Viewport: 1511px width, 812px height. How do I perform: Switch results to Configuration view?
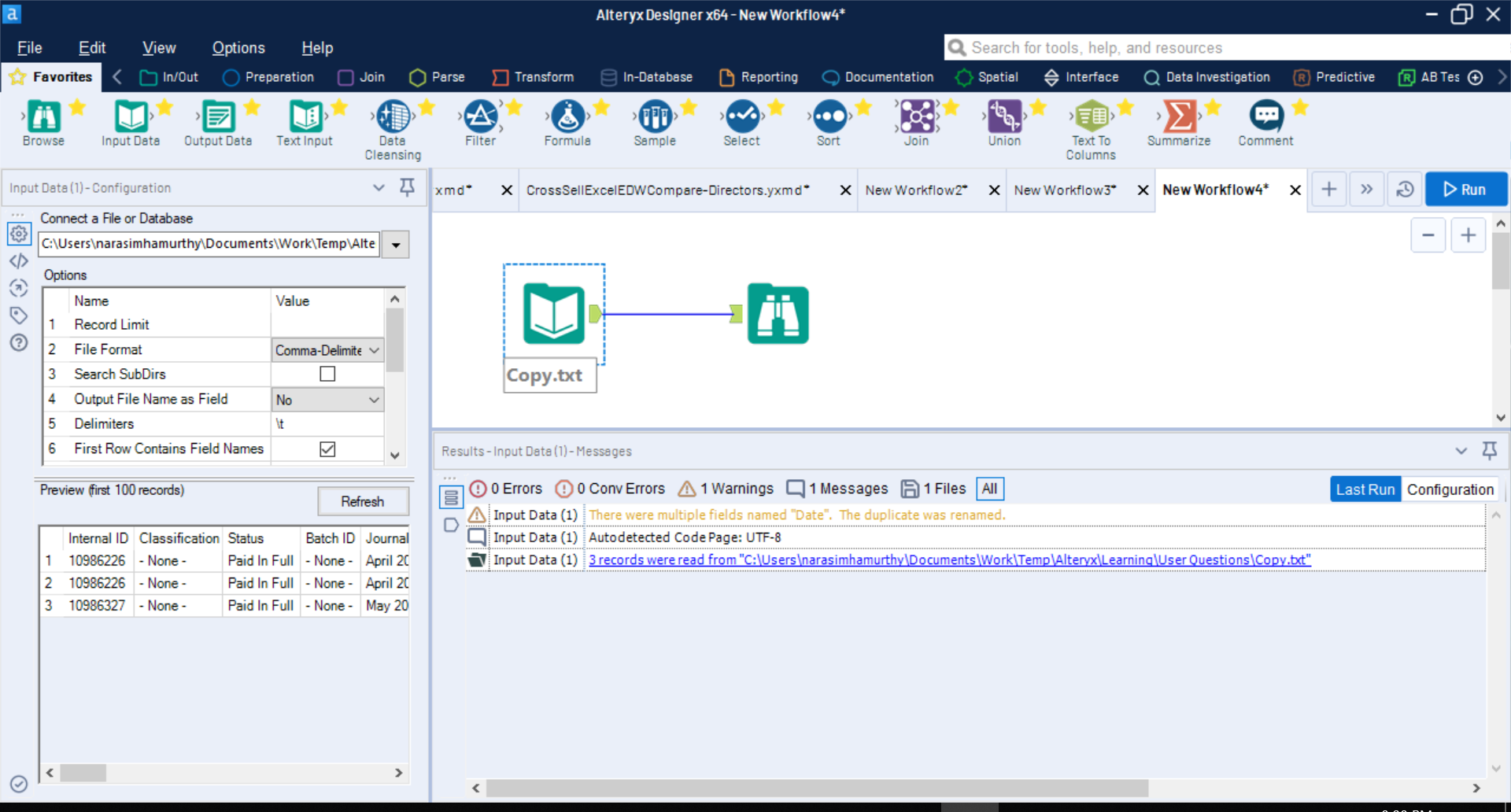pos(1450,489)
